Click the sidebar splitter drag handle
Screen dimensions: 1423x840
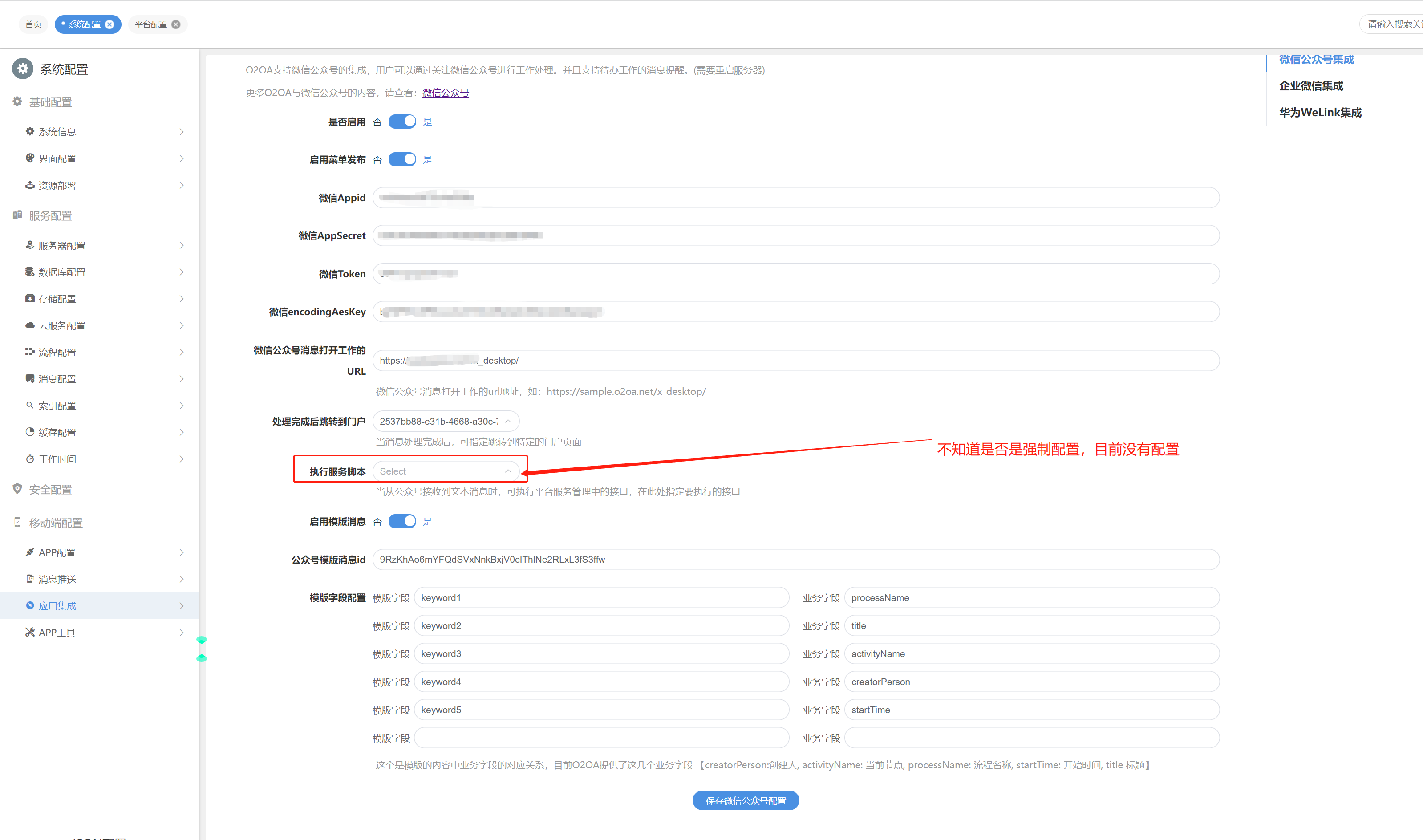[202, 649]
